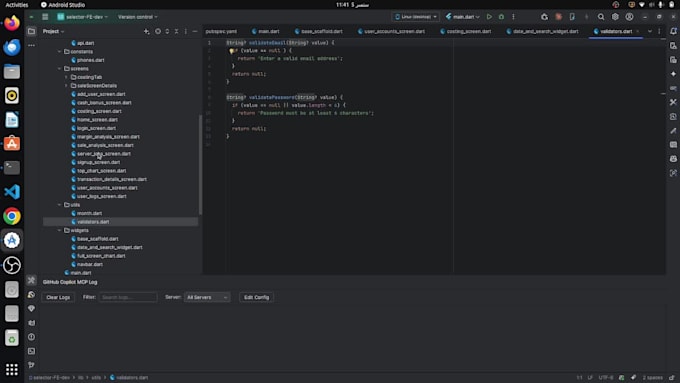Screen dimensions: 680x383
Task: Switch to base_scaffold.dart tab
Action: (318, 31)
